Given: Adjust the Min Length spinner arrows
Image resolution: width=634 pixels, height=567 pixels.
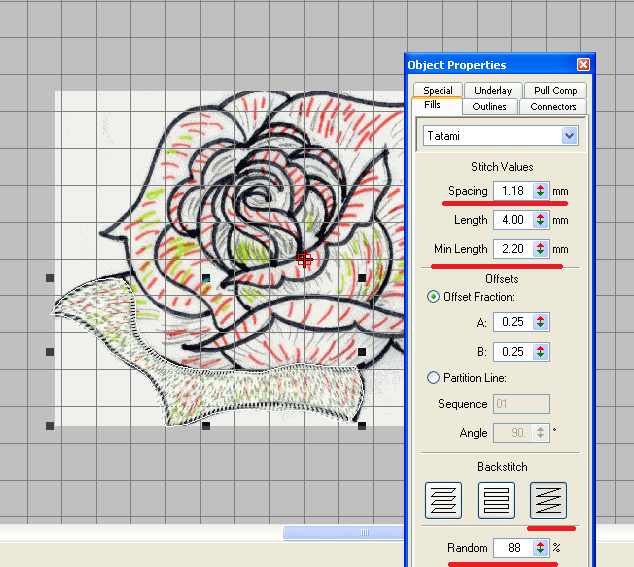Looking at the screenshot, I should [540, 249].
